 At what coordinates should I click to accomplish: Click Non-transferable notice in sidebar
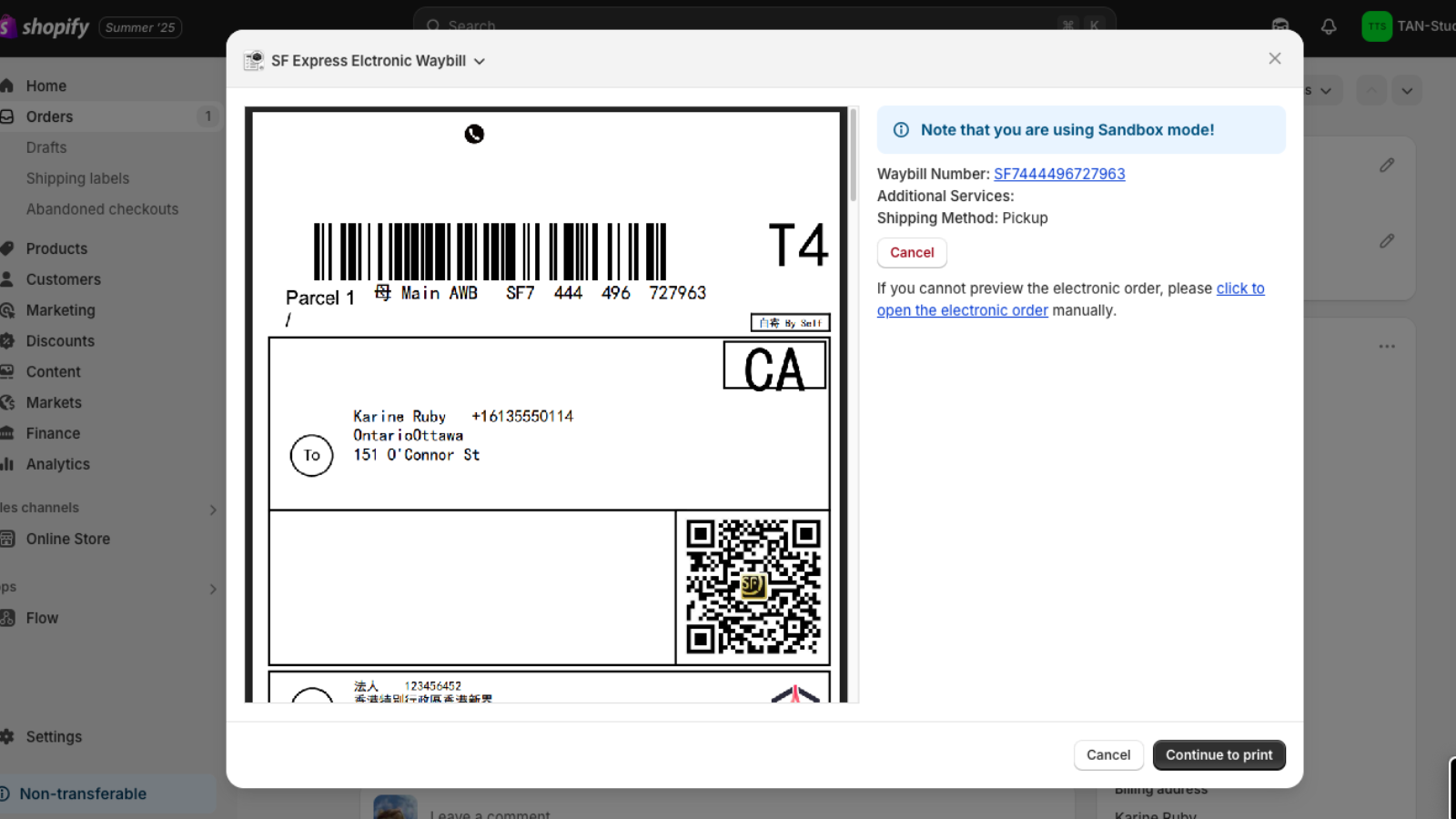pos(107,794)
